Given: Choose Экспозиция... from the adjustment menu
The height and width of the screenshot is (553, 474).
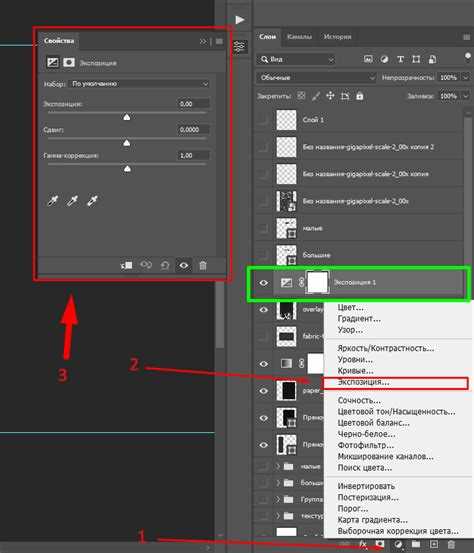Looking at the screenshot, I should pos(364,382).
